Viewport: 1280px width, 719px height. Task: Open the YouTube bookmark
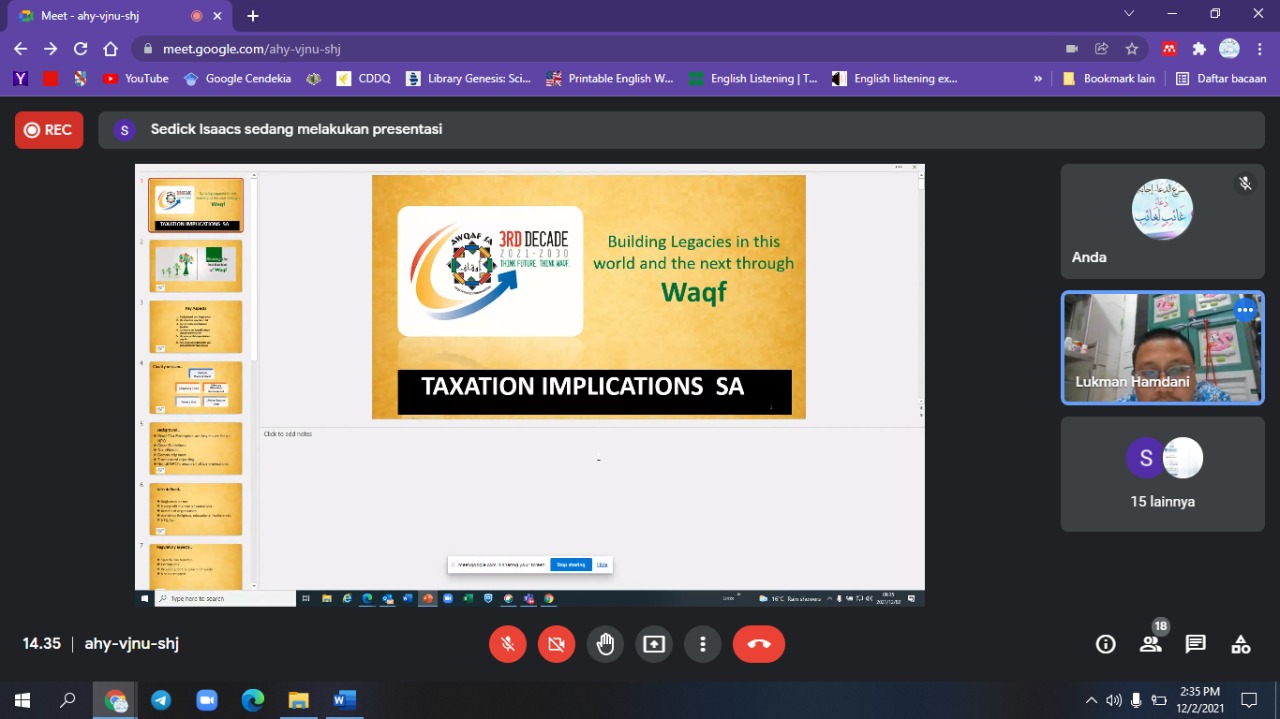tap(135, 78)
